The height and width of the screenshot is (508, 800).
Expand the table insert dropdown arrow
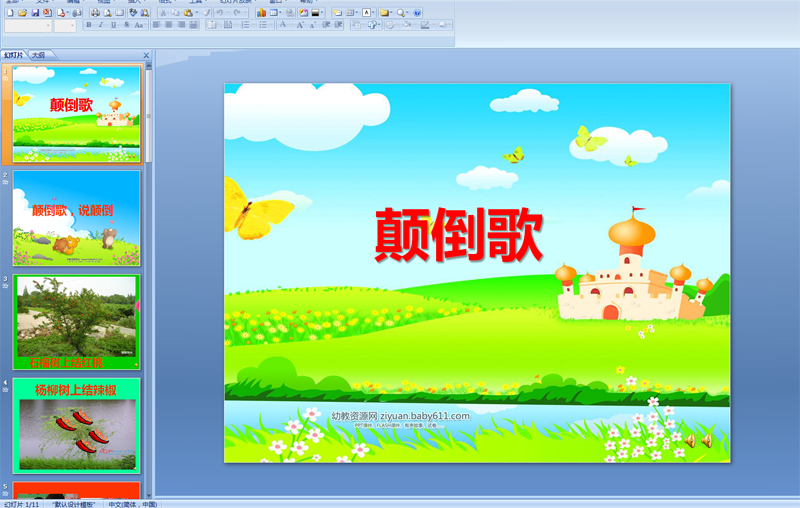coord(281,13)
